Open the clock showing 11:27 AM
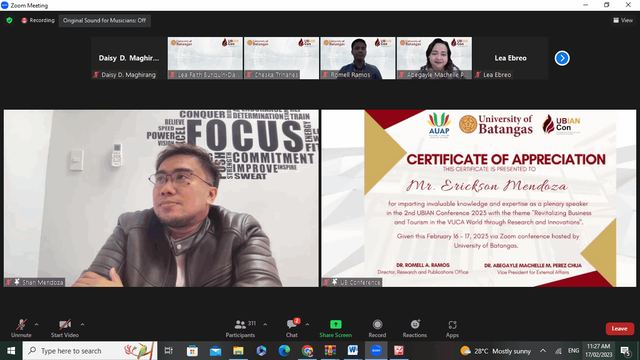This screenshot has height=360, width=640. click(598, 351)
